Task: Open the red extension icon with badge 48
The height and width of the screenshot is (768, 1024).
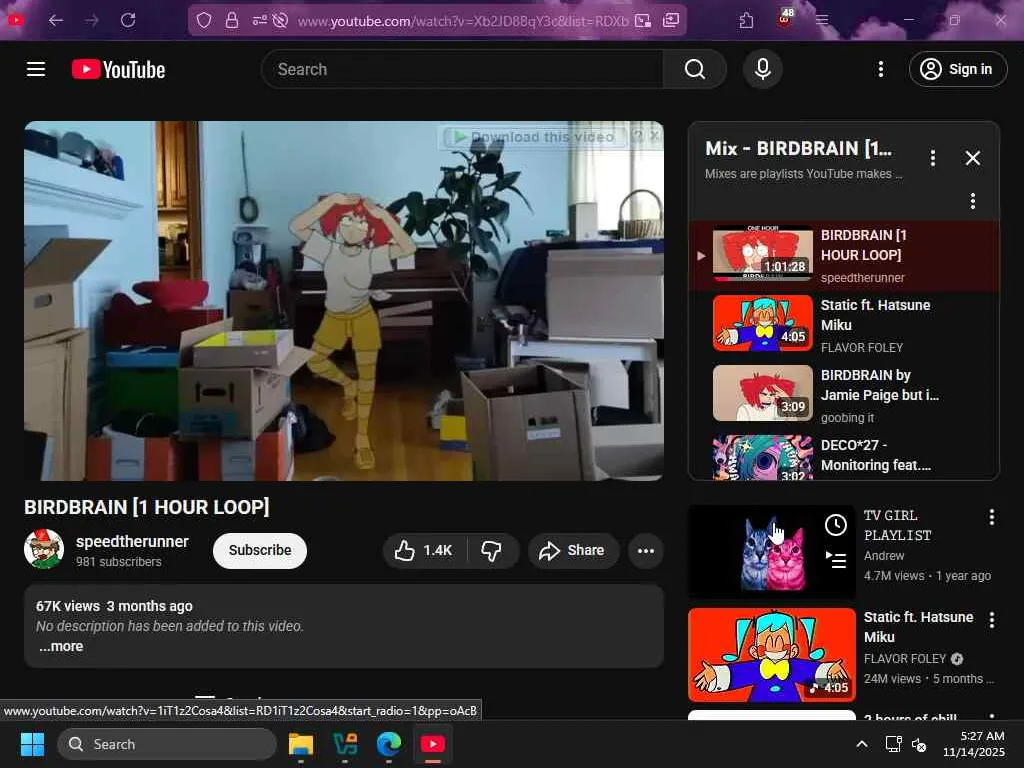Action: coord(785,18)
